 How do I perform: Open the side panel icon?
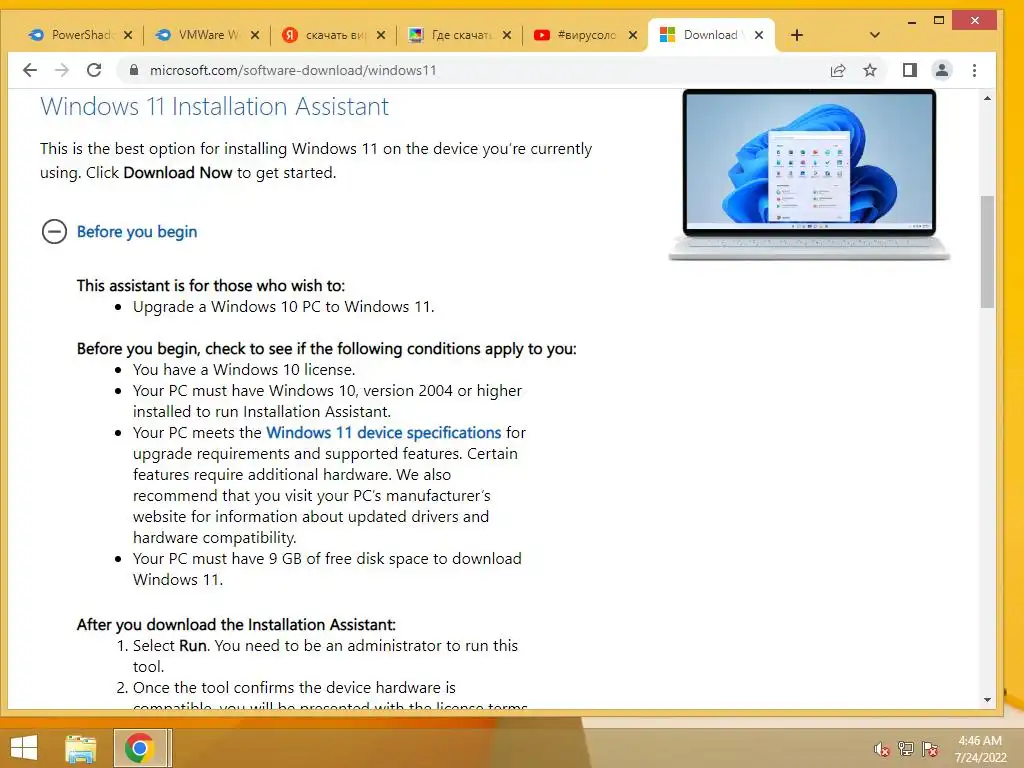tap(910, 70)
